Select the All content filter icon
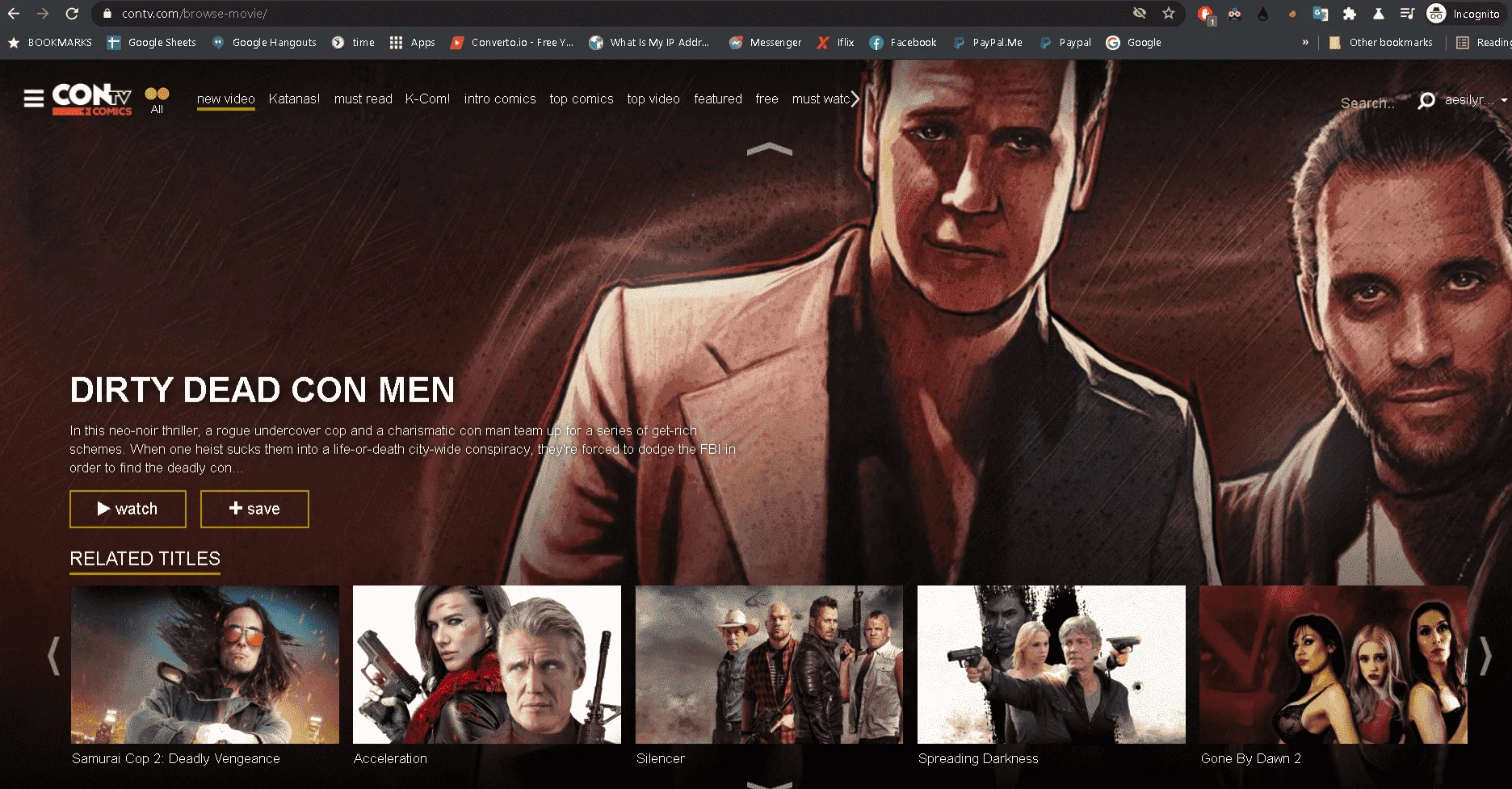 (157, 100)
